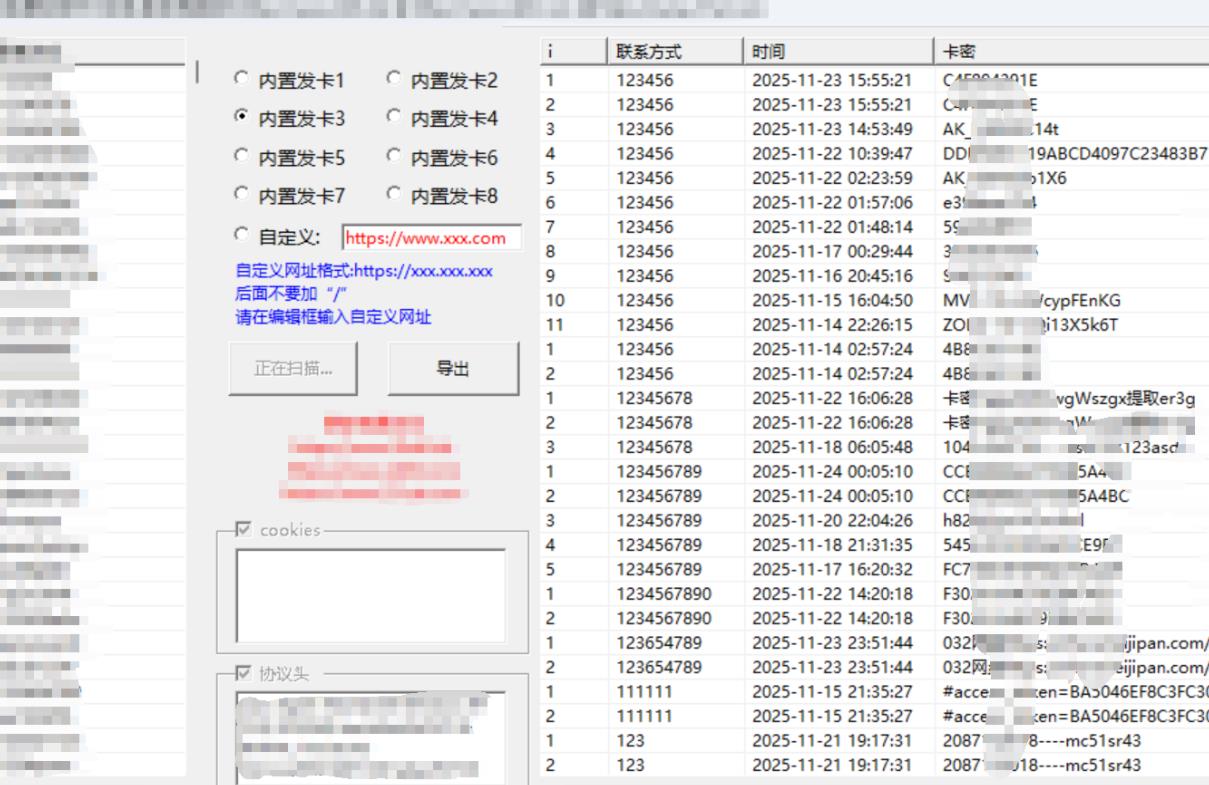Select the 内置发卡7 radio option

[x=241, y=194]
